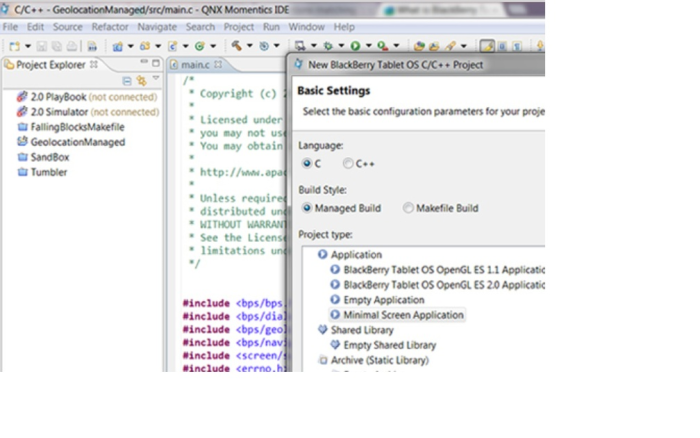Click the Open Task folder icon

434,46
